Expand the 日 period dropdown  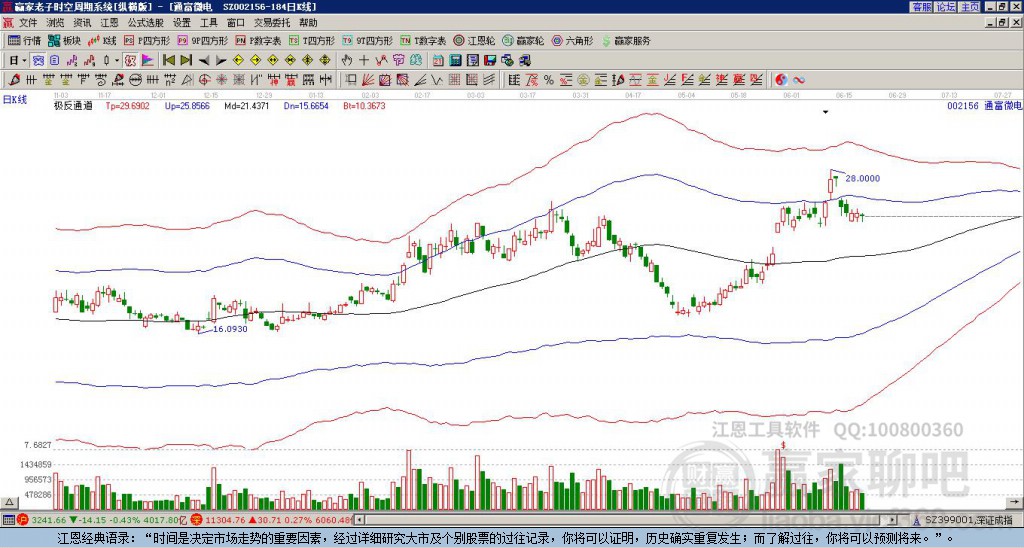point(24,61)
